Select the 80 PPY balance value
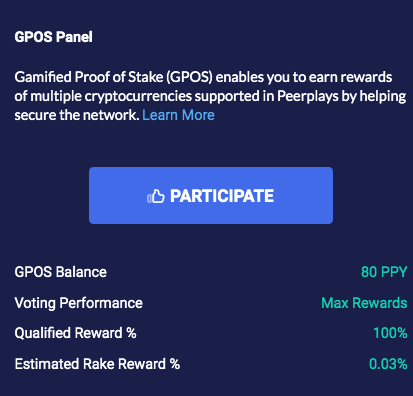Viewport: 413px width, 396px height. tap(384, 272)
